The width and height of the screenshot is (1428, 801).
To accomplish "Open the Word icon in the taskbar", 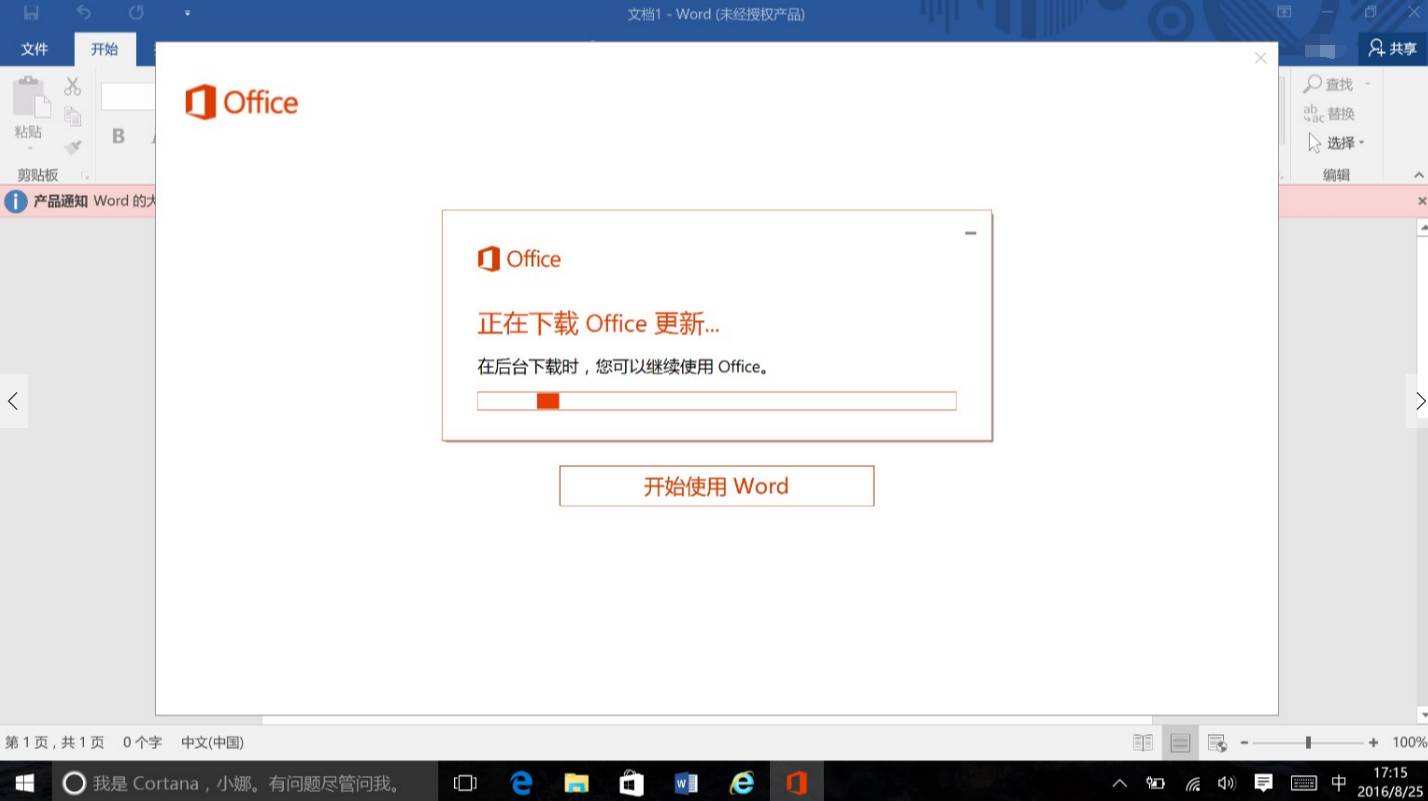I will tap(686, 783).
